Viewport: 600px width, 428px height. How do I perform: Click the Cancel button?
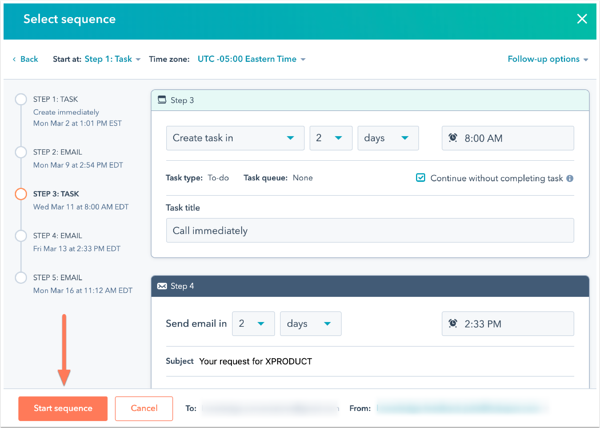144,408
